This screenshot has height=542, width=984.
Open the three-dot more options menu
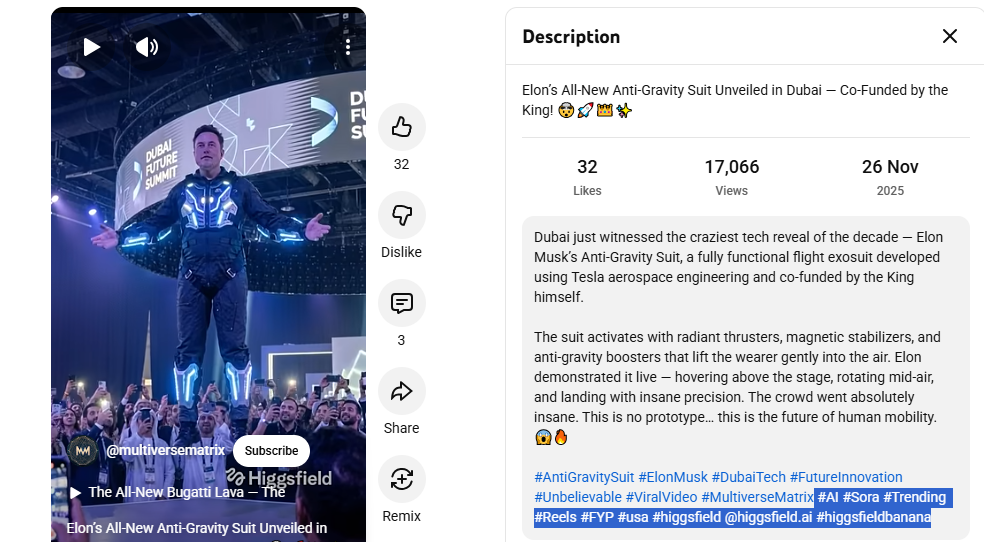pos(348,46)
